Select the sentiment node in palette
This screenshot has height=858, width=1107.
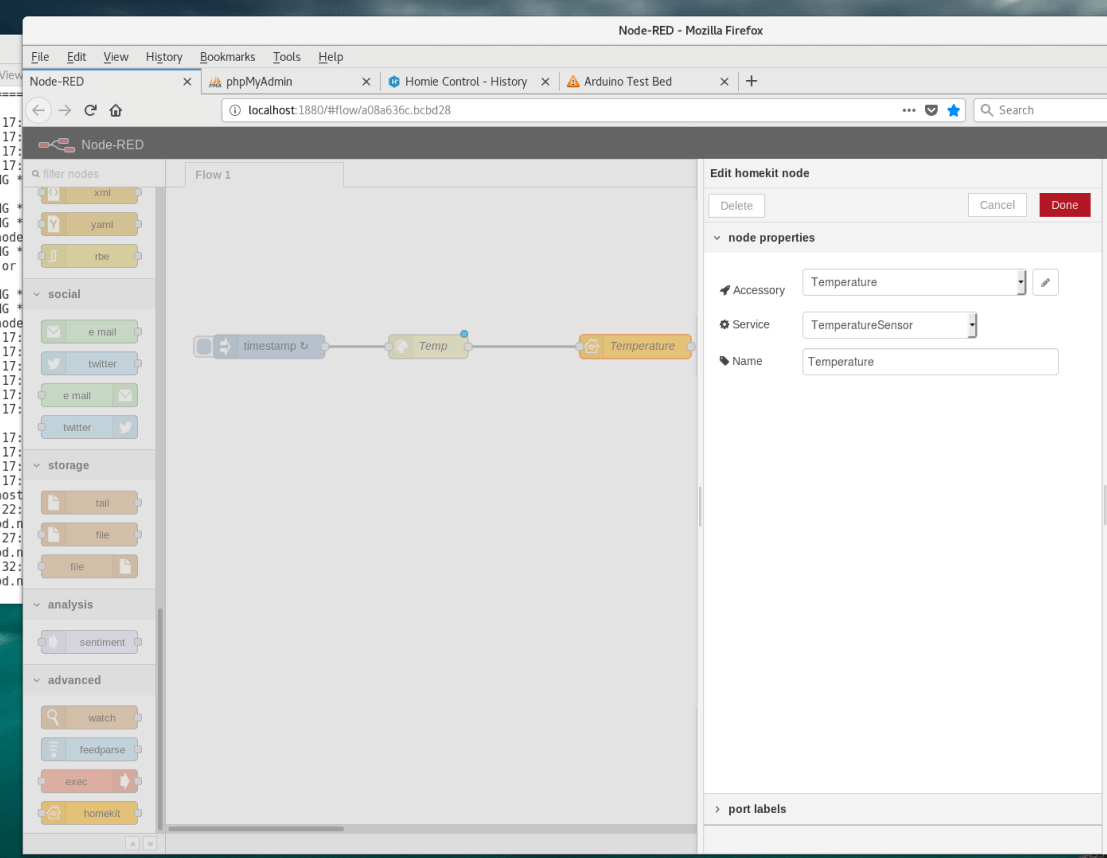point(90,643)
